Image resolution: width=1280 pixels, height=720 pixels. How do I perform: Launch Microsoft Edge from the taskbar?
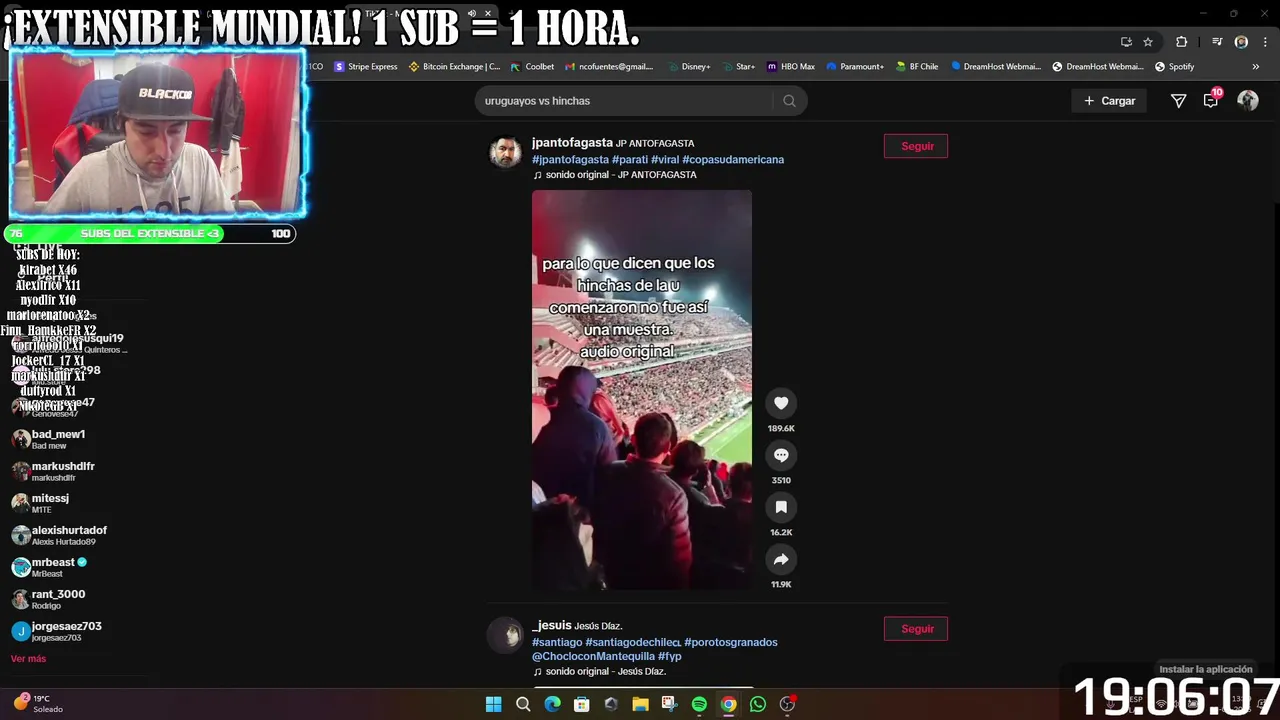click(552, 704)
